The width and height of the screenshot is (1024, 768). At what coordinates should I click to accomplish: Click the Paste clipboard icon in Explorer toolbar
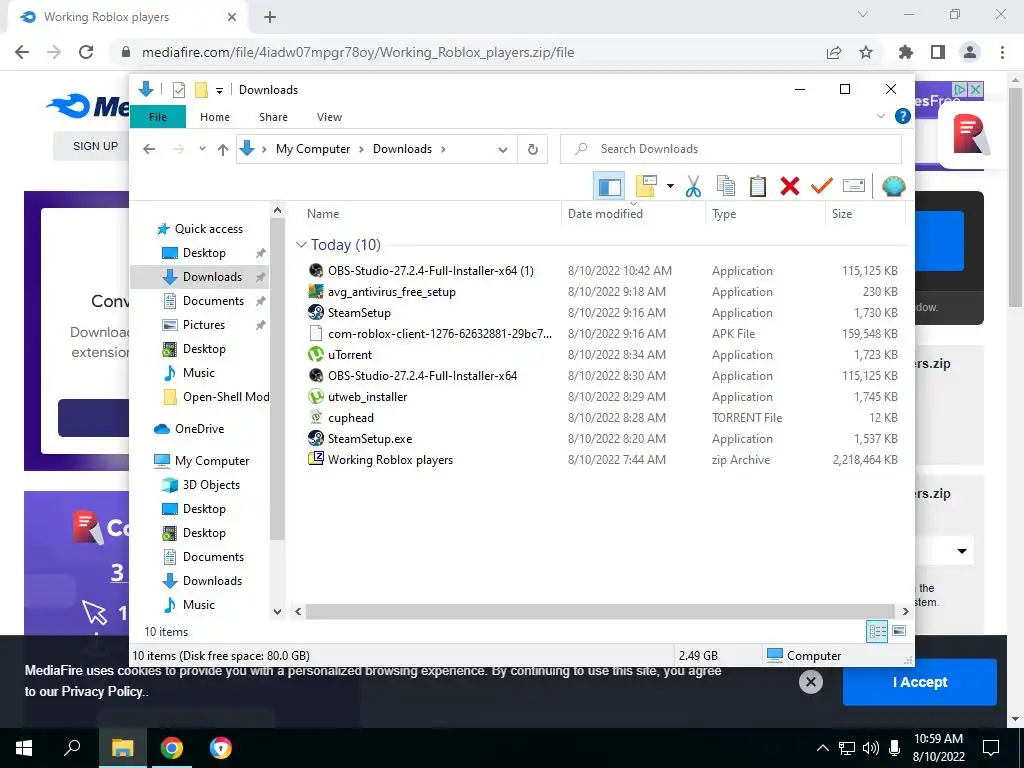(758, 186)
